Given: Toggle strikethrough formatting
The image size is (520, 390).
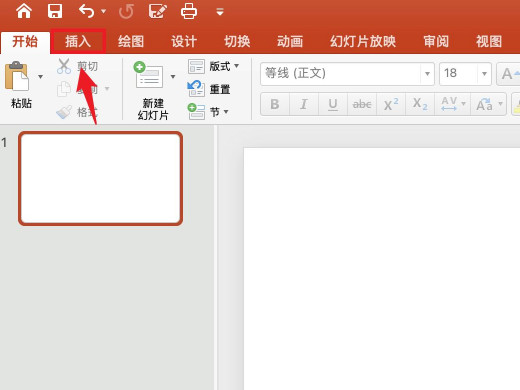Looking at the screenshot, I should (362, 104).
